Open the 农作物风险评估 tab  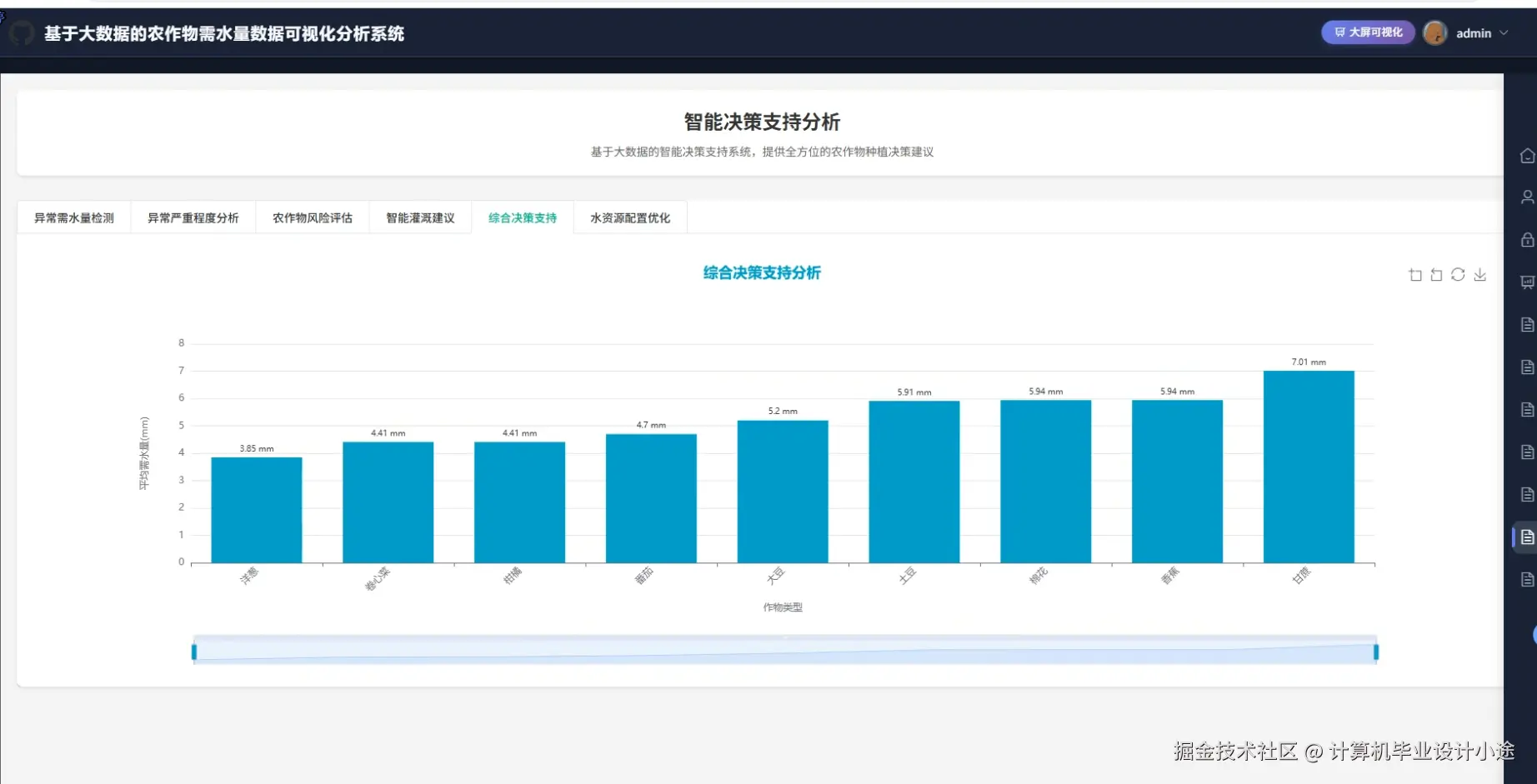click(312, 217)
